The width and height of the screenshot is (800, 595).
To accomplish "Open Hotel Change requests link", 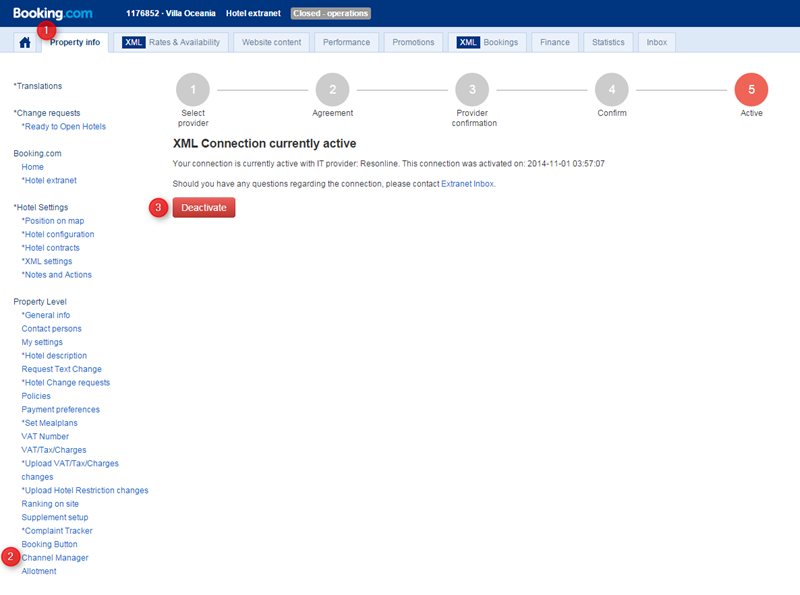I will click(66, 383).
